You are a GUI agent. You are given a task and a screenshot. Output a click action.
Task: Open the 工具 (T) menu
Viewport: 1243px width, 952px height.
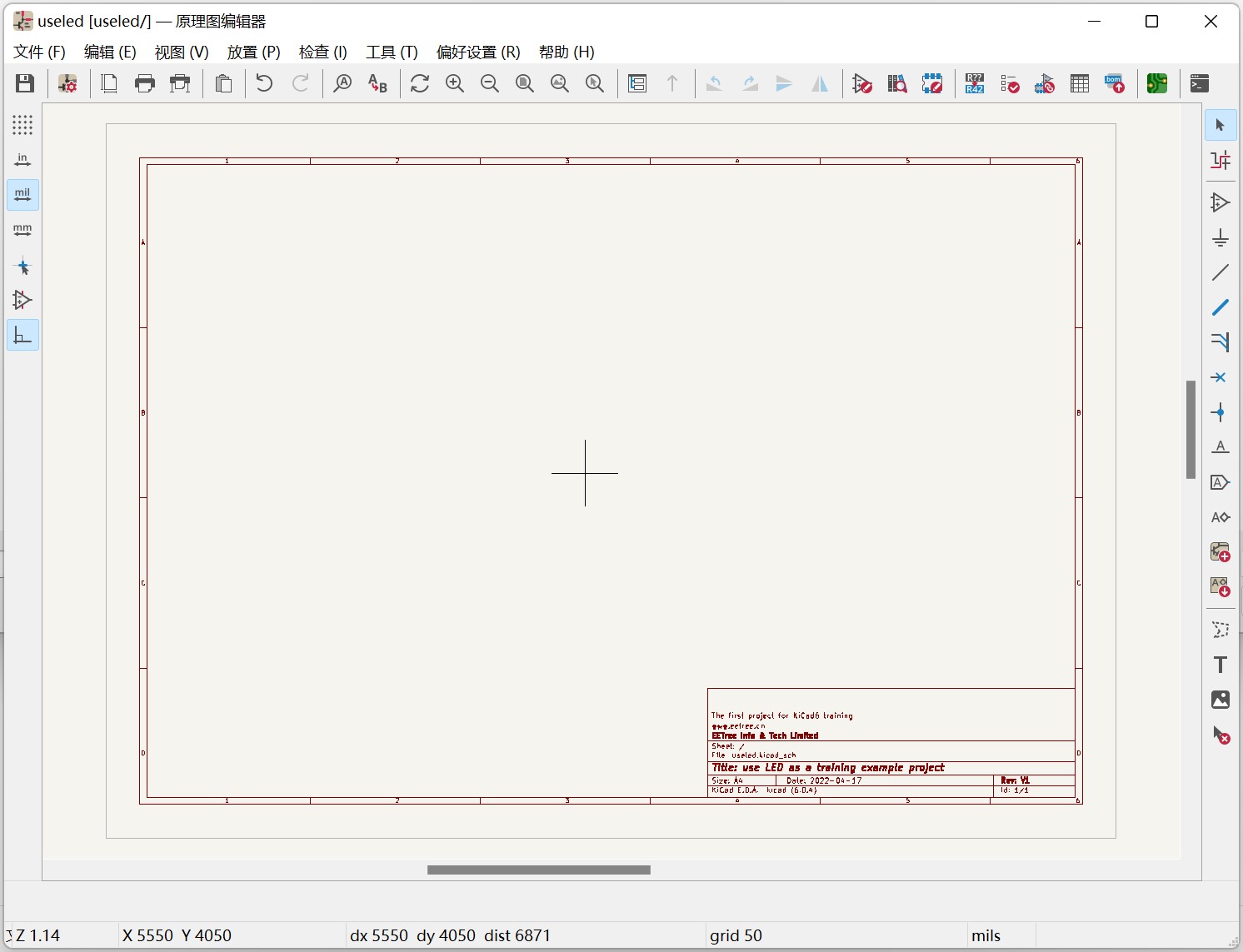[392, 52]
